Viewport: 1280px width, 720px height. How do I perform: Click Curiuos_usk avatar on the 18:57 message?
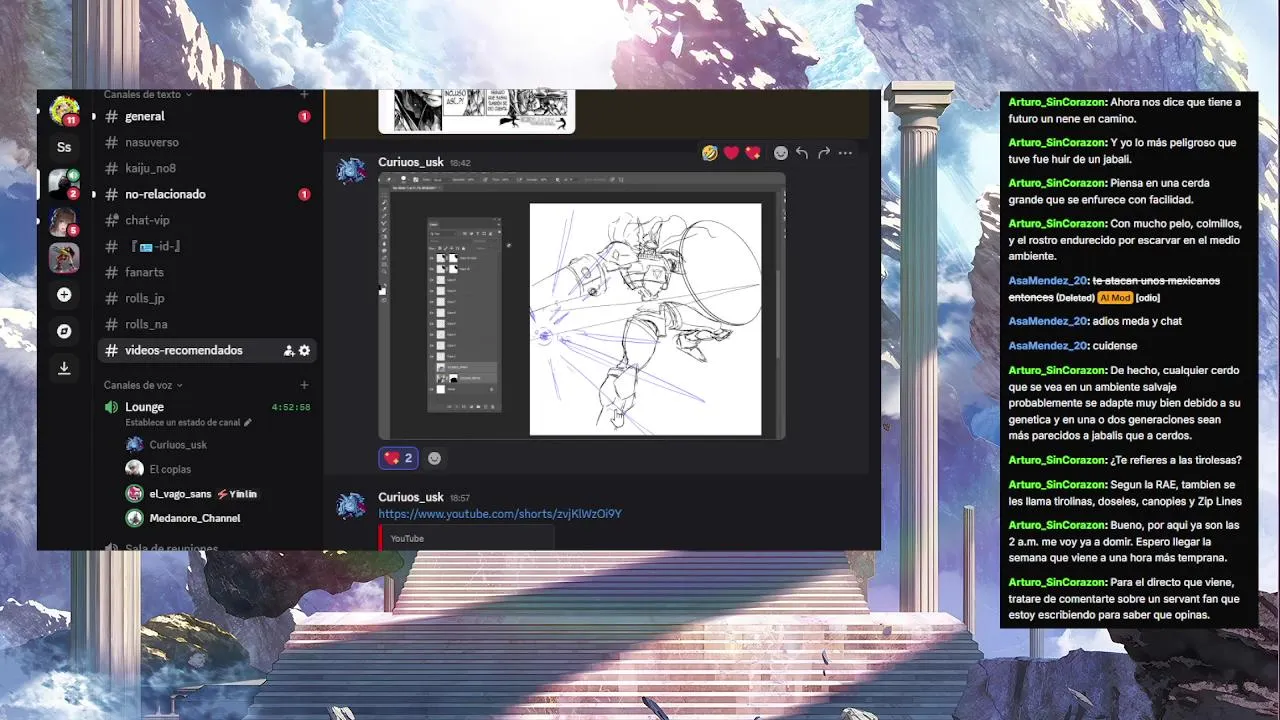pos(351,506)
